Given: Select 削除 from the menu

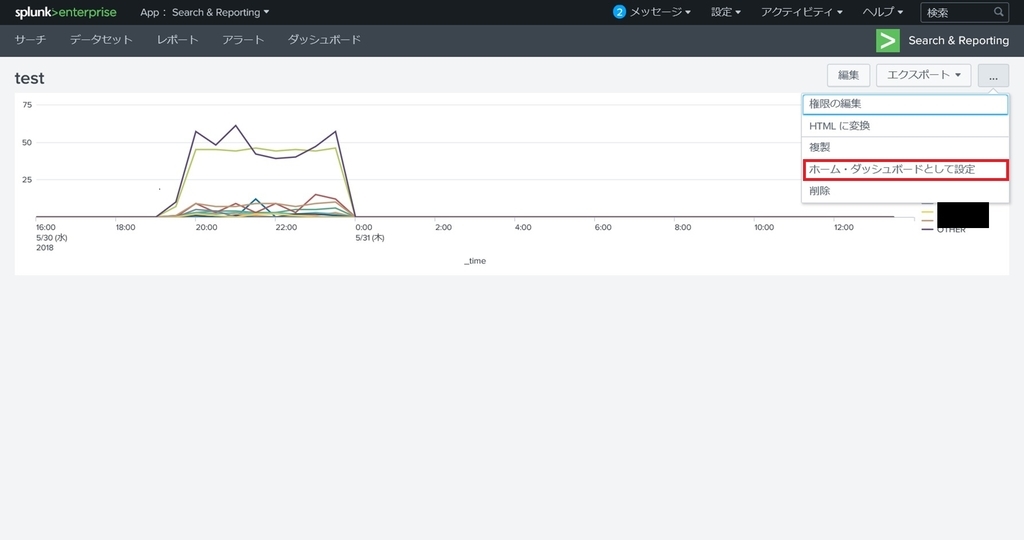Looking at the screenshot, I should 905,191.
